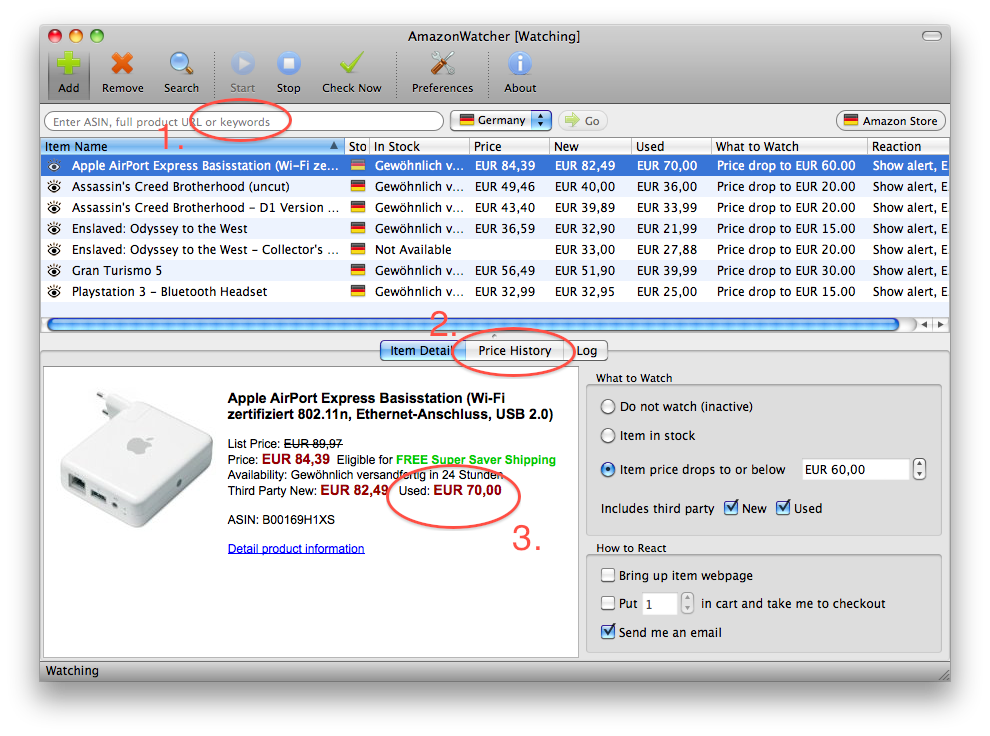990x736 pixels.
Task: Click eye icon for Assassin's Creed Brotherhood (uncut)
Action: 54,187
